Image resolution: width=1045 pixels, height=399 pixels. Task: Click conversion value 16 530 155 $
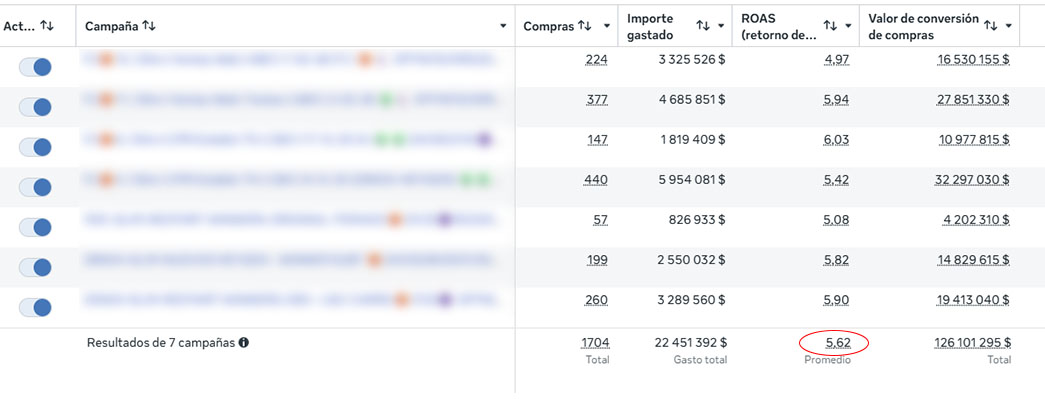(x=973, y=60)
